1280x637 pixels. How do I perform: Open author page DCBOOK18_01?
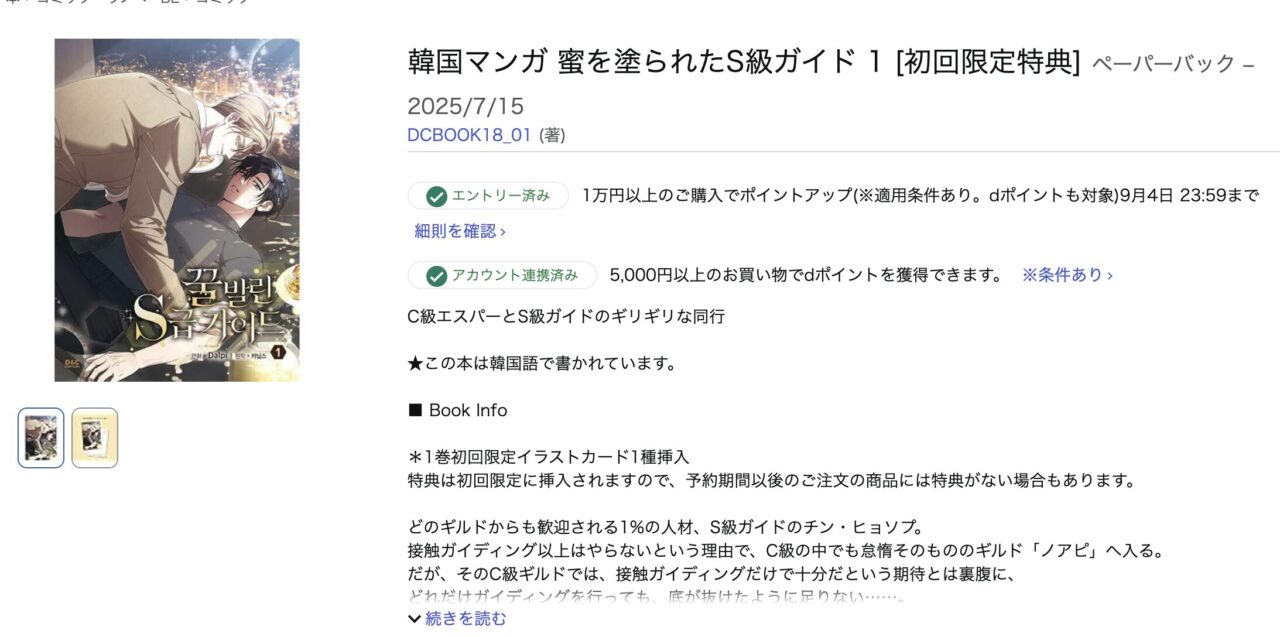pyautogui.click(x=469, y=135)
